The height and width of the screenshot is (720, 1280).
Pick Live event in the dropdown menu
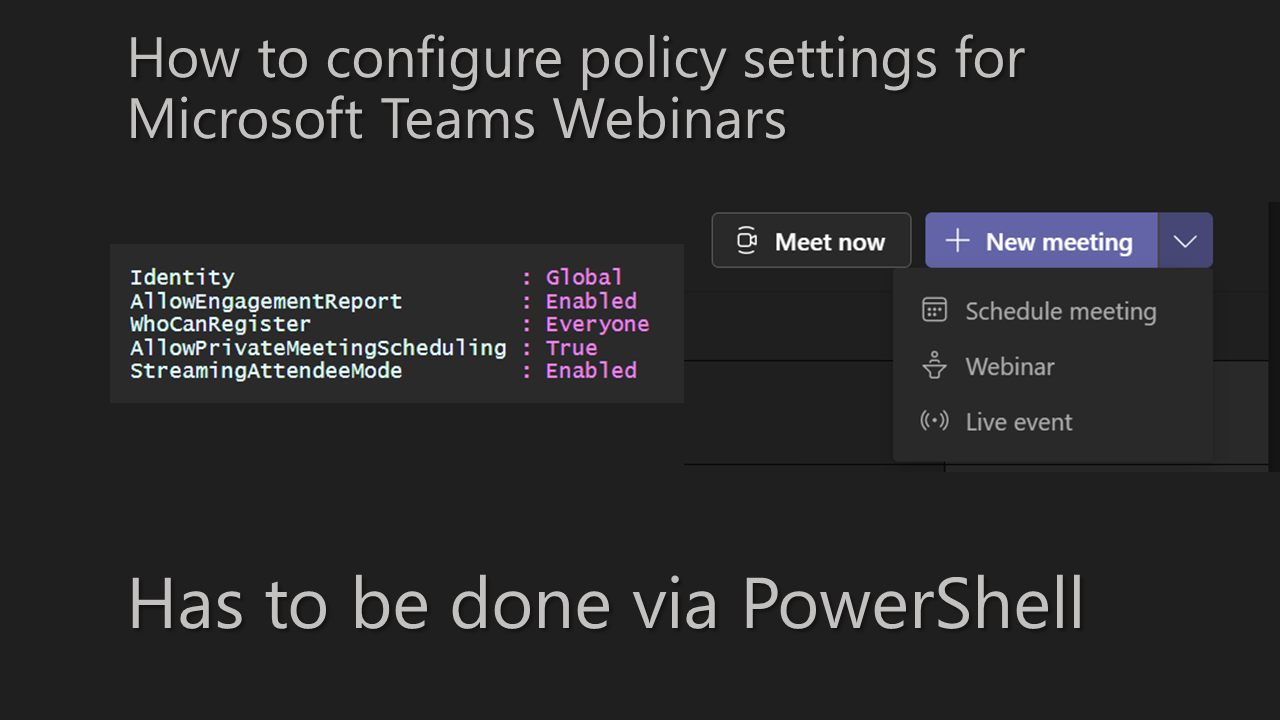[1019, 422]
